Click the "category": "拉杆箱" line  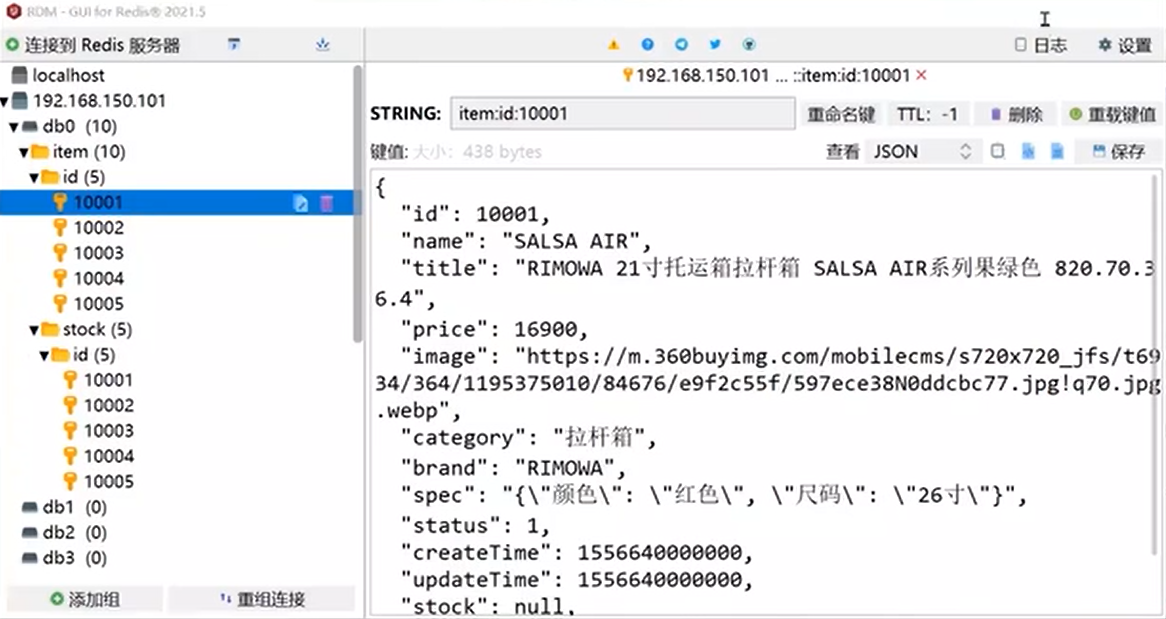(x=529, y=437)
